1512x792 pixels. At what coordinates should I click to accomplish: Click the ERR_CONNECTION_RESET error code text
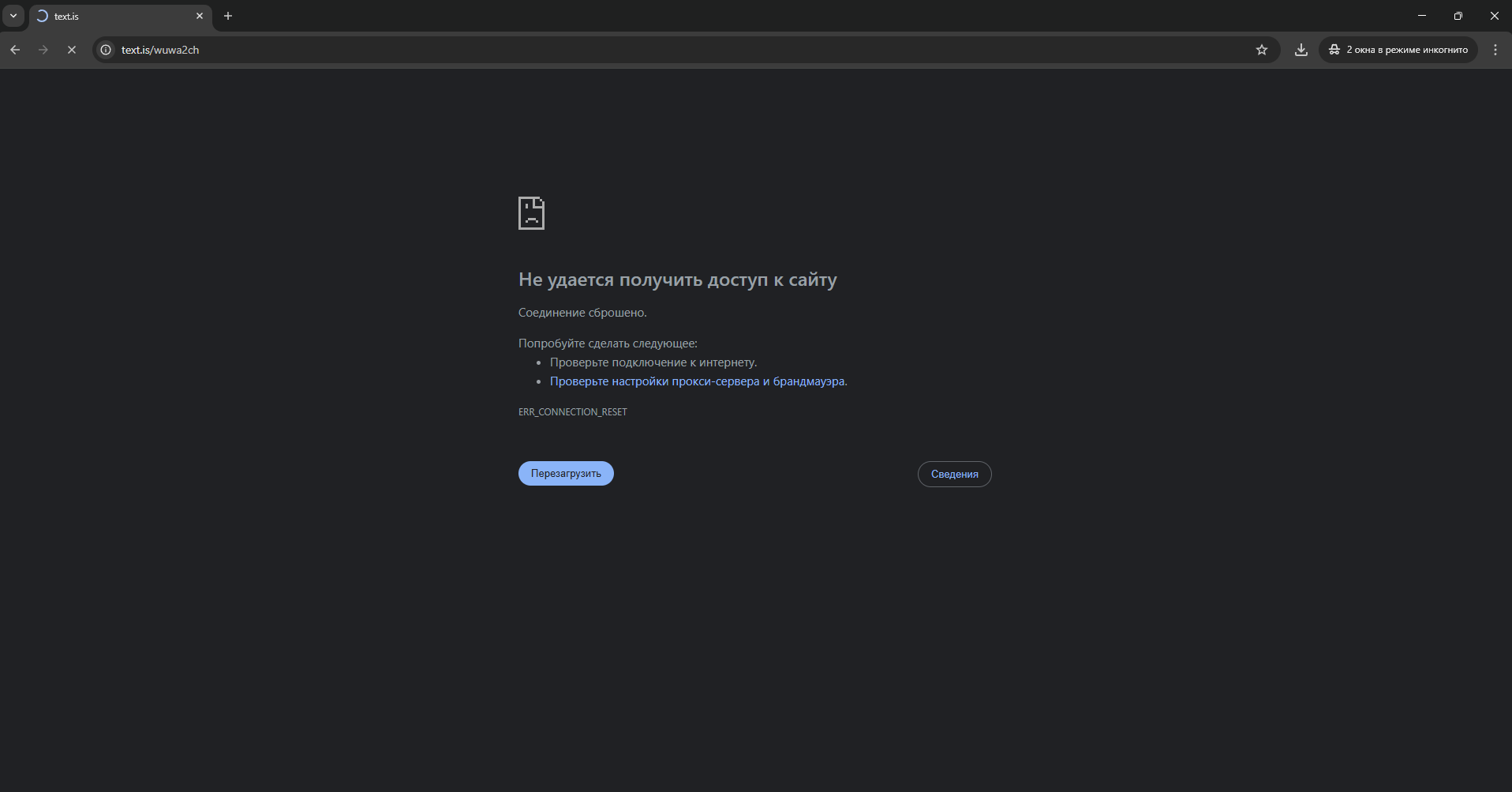(573, 412)
